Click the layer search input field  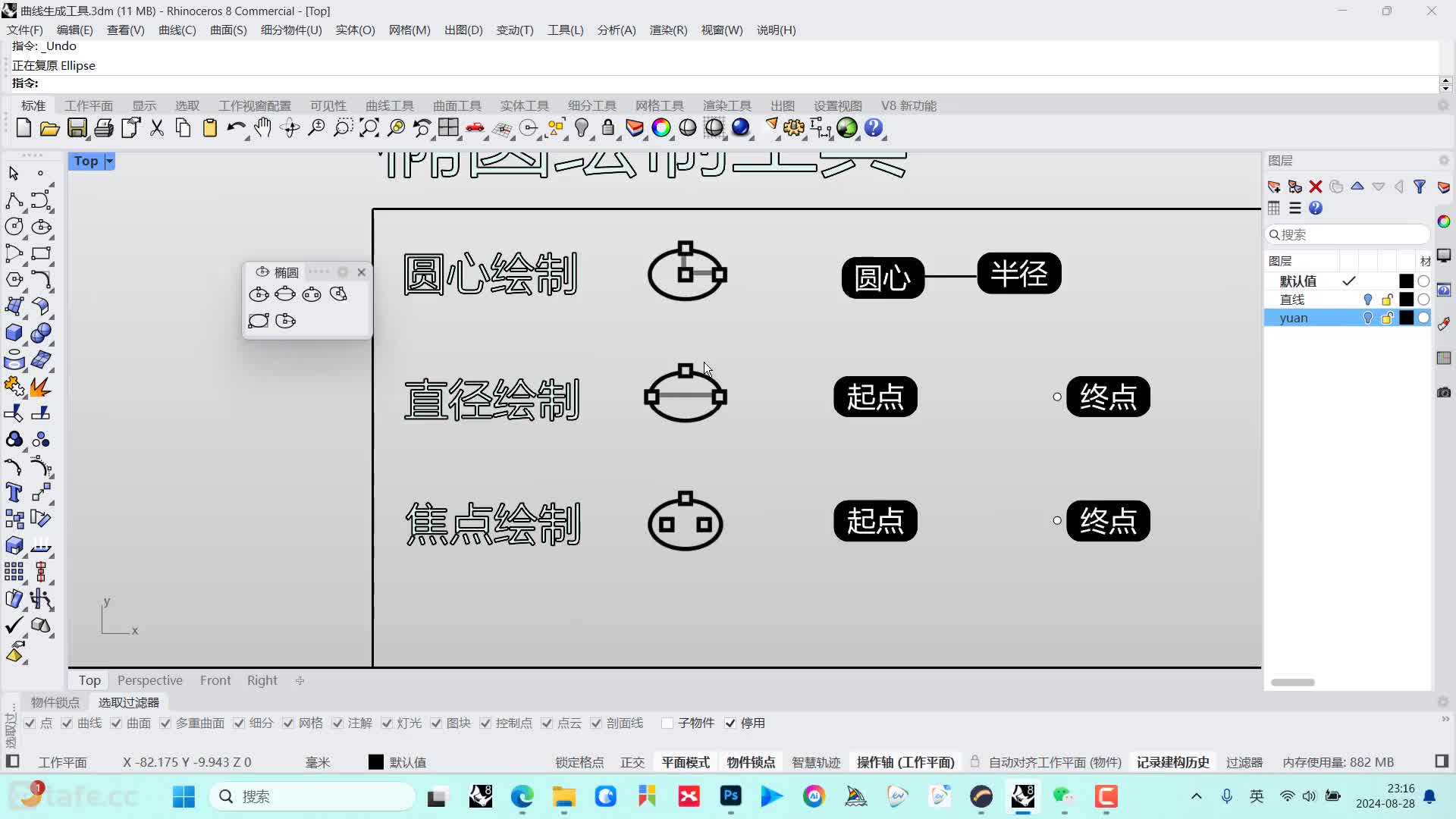click(1348, 234)
